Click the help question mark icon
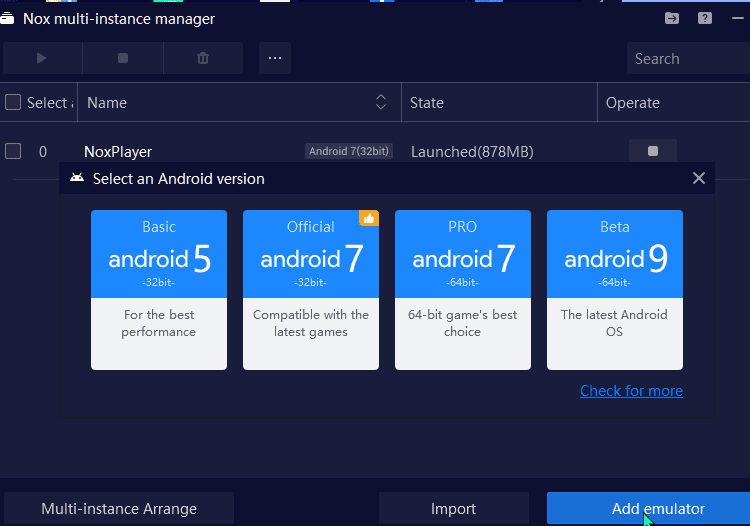The width and height of the screenshot is (750, 526). click(705, 18)
